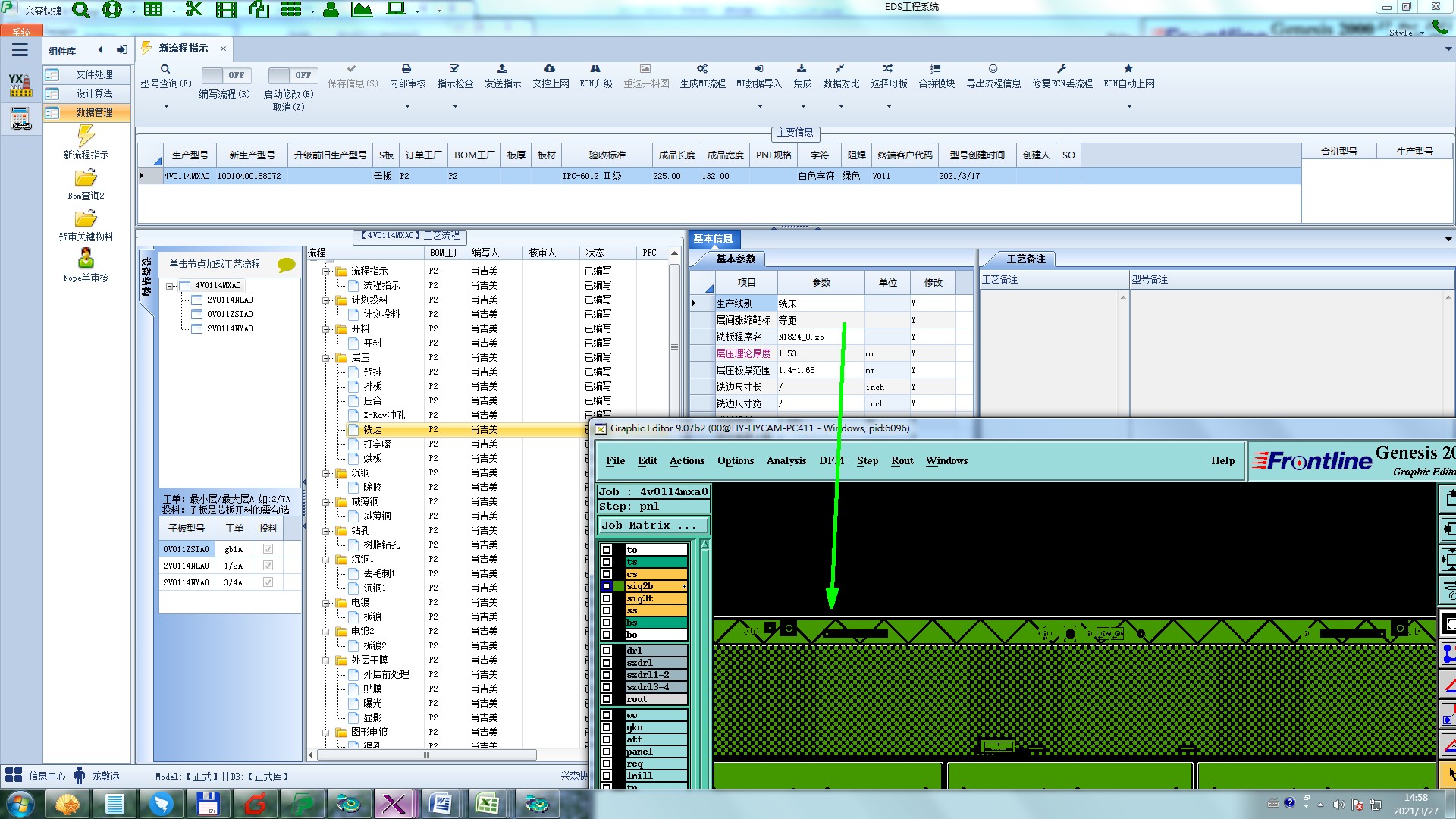
Task: Open the 新流程指示 lightning icon in sidebar
Action: [x=86, y=136]
